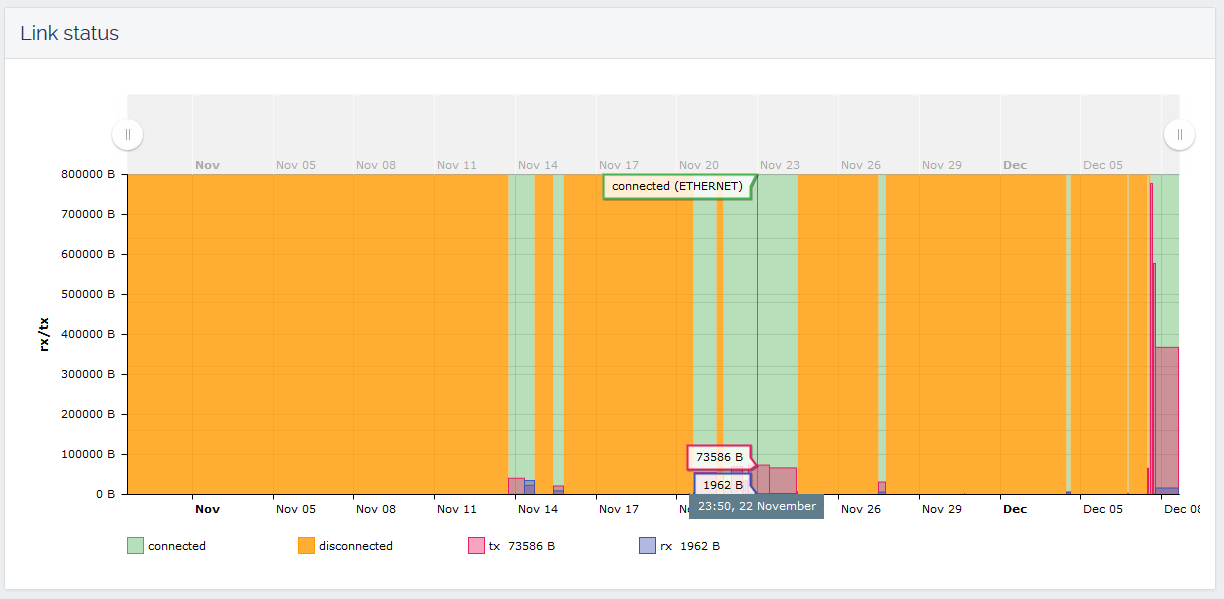
Task: Click the 'rx 1962 B' legend text
Action: 689,546
